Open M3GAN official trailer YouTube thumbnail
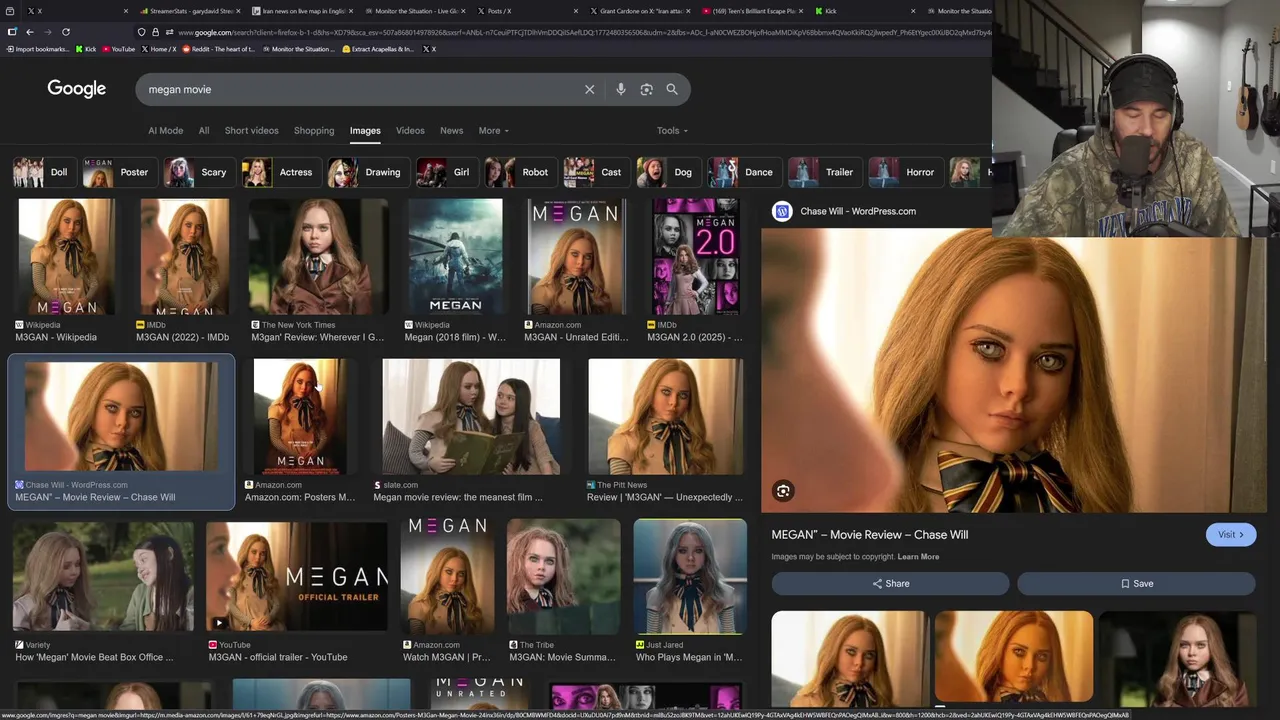The width and height of the screenshot is (1280, 720). point(297,577)
